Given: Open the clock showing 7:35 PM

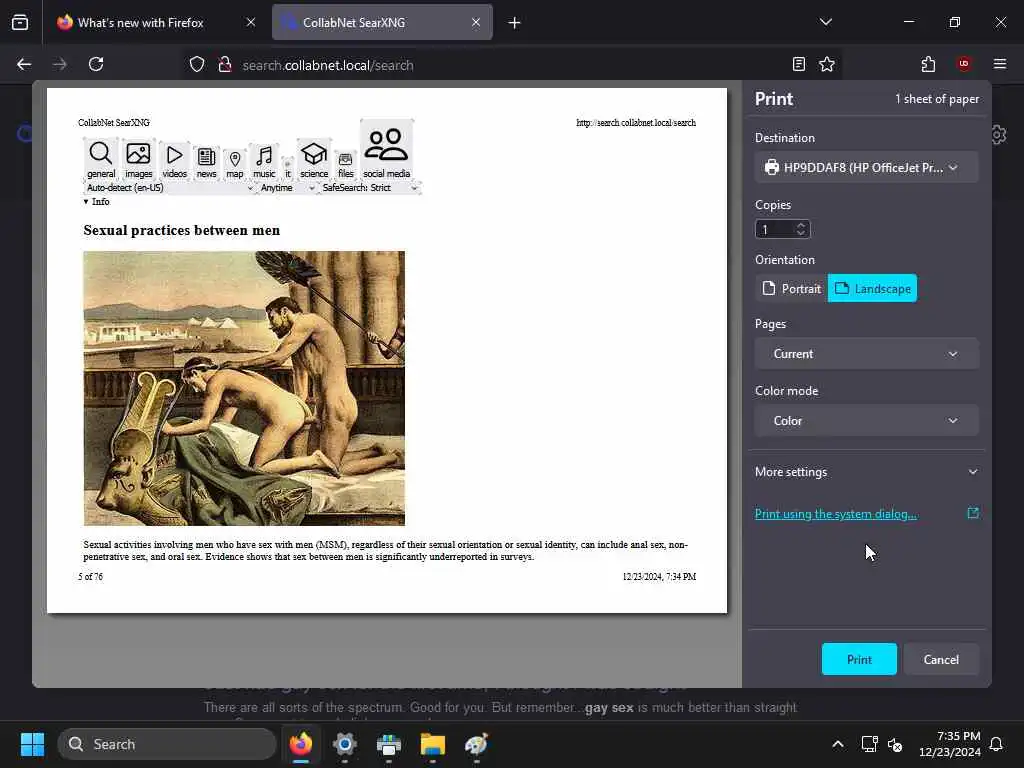Looking at the screenshot, I should [950, 744].
